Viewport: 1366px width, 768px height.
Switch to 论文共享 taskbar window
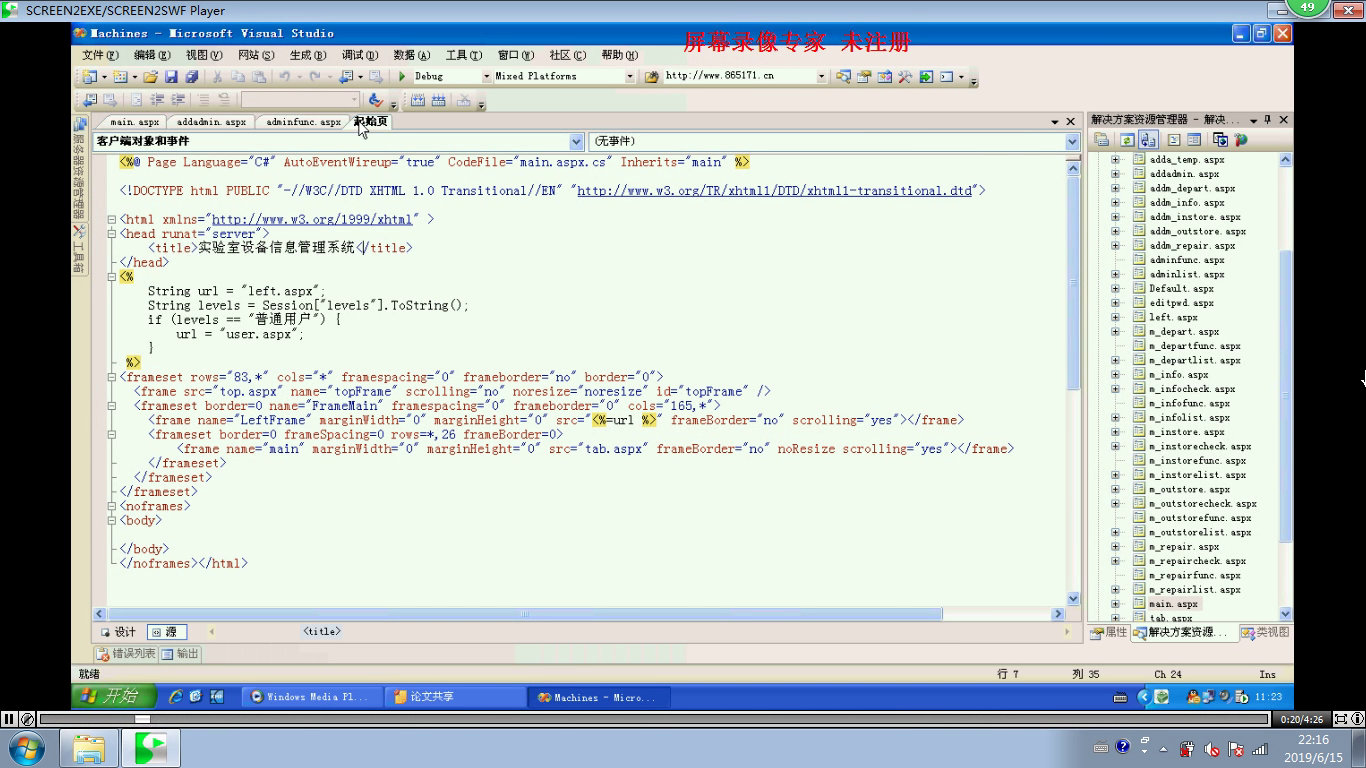[456, 697]
